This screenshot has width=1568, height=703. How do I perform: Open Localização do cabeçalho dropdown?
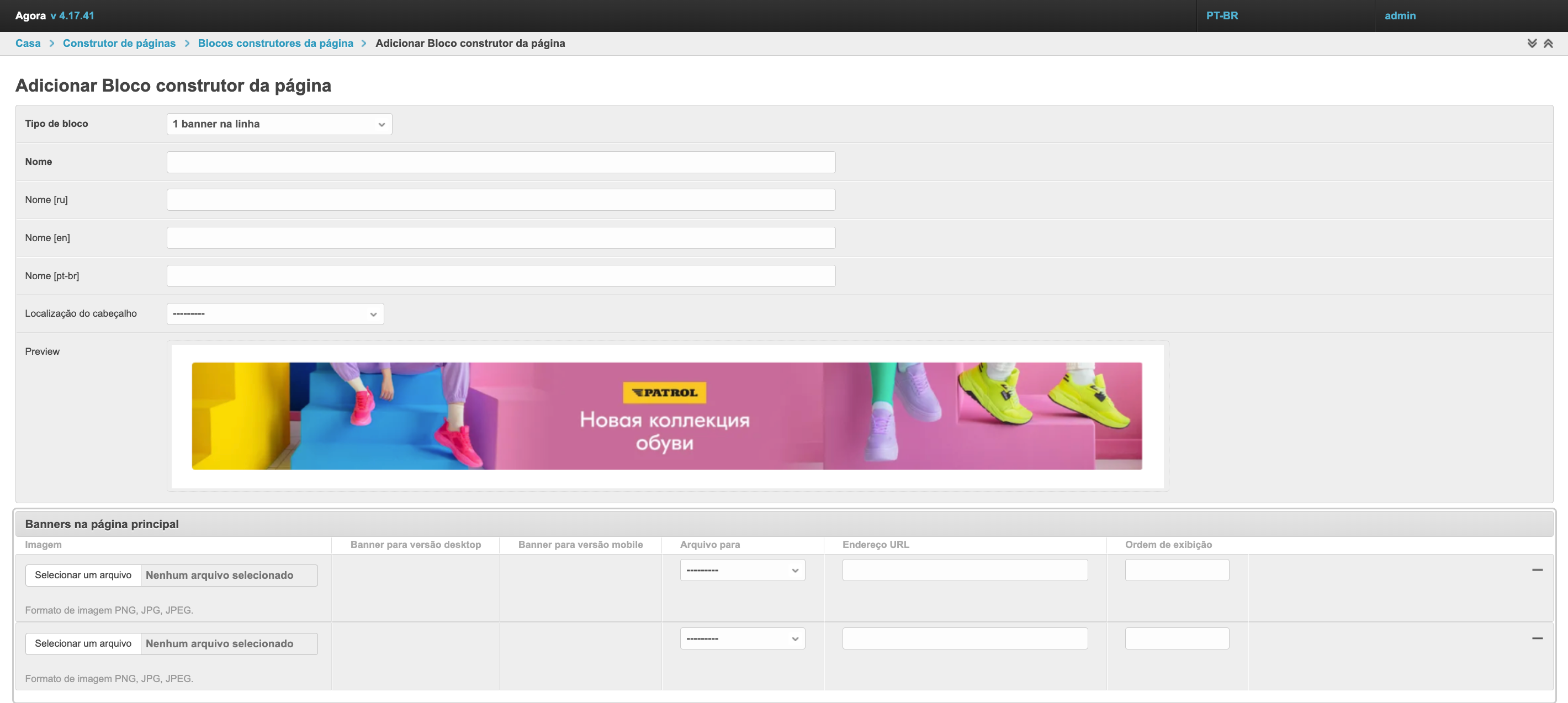tap(275, 314)
